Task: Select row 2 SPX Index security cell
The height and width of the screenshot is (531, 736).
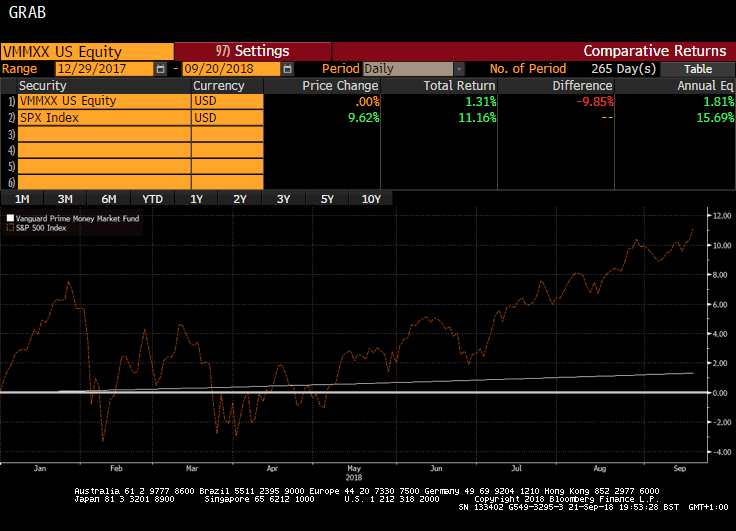Action: point(104,118)
